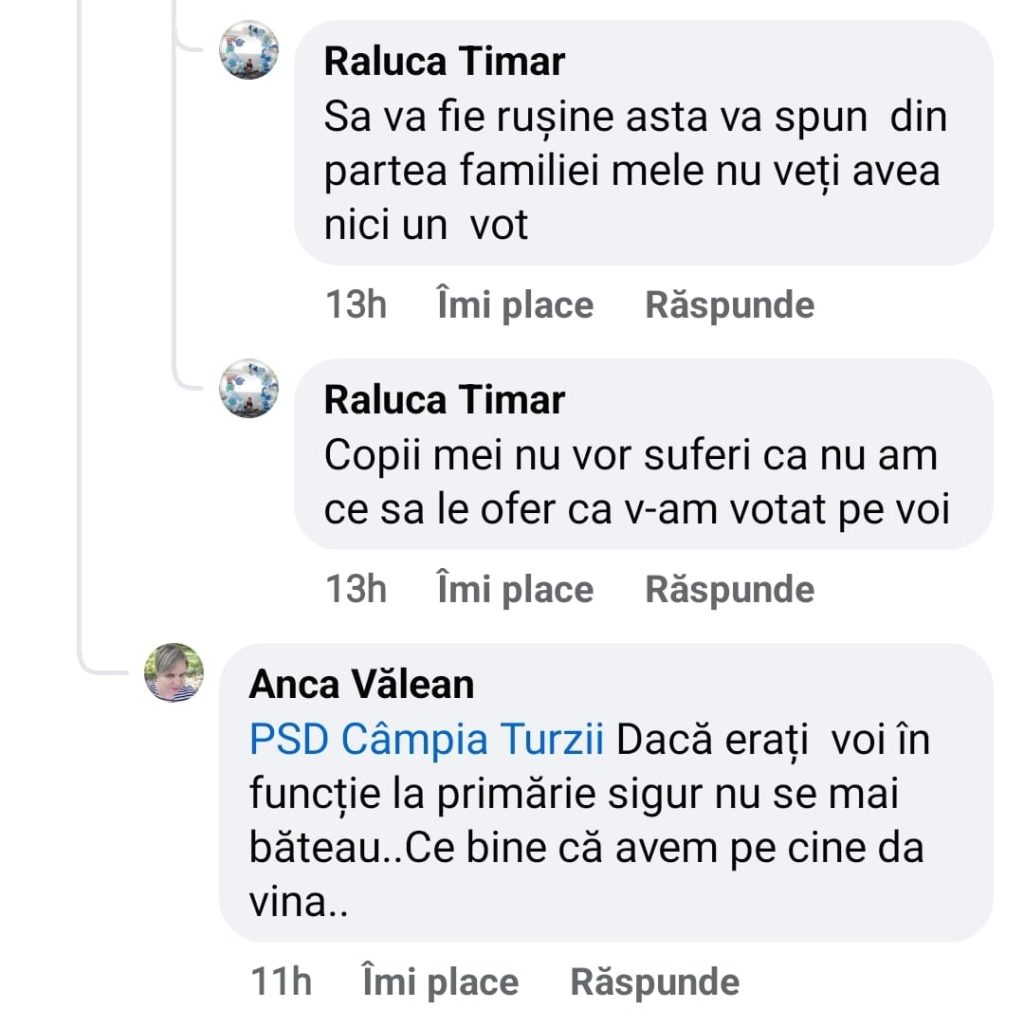Like Anca Vălean's comment with Îmi place
This screenshot has width=1024, height=1009.
440,982
